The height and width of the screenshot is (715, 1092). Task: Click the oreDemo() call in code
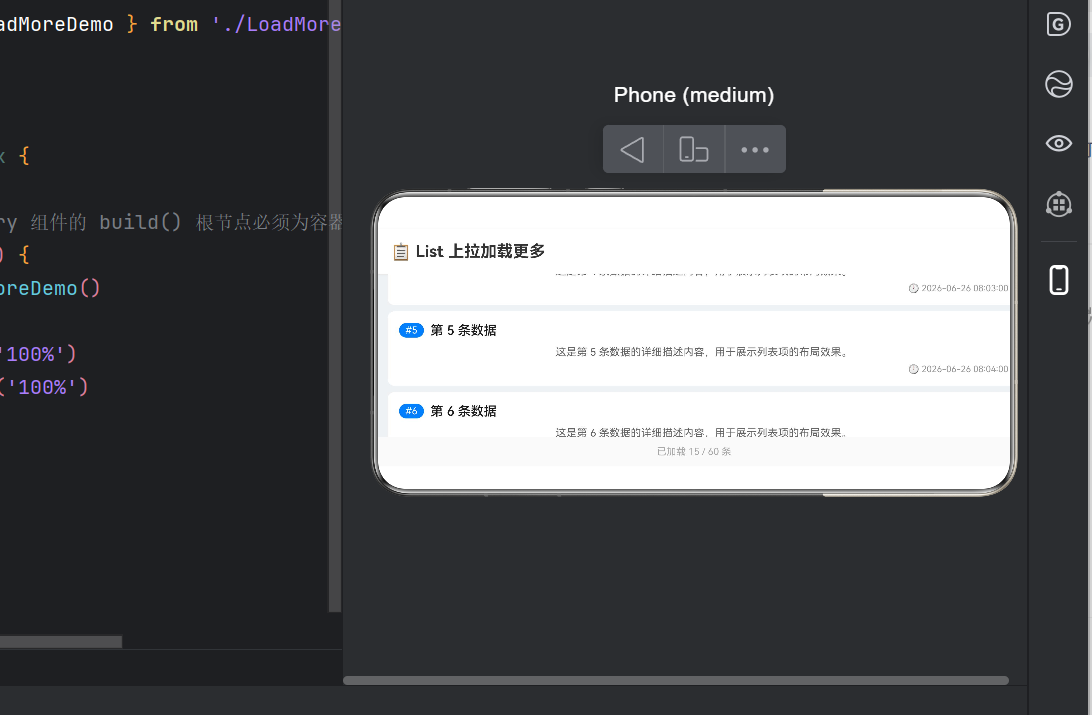tap(50, 288)
